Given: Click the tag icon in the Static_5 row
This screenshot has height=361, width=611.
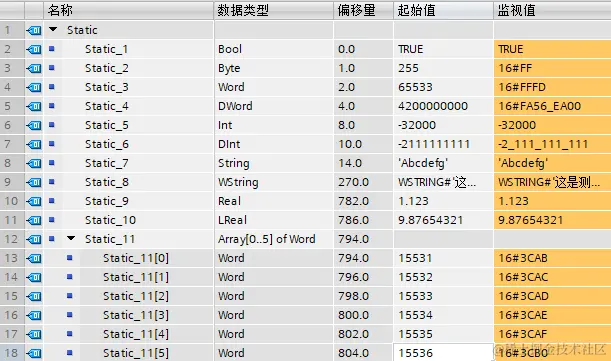Looking at the screenshot, I should pyautogui.click(x=34, y=125).
